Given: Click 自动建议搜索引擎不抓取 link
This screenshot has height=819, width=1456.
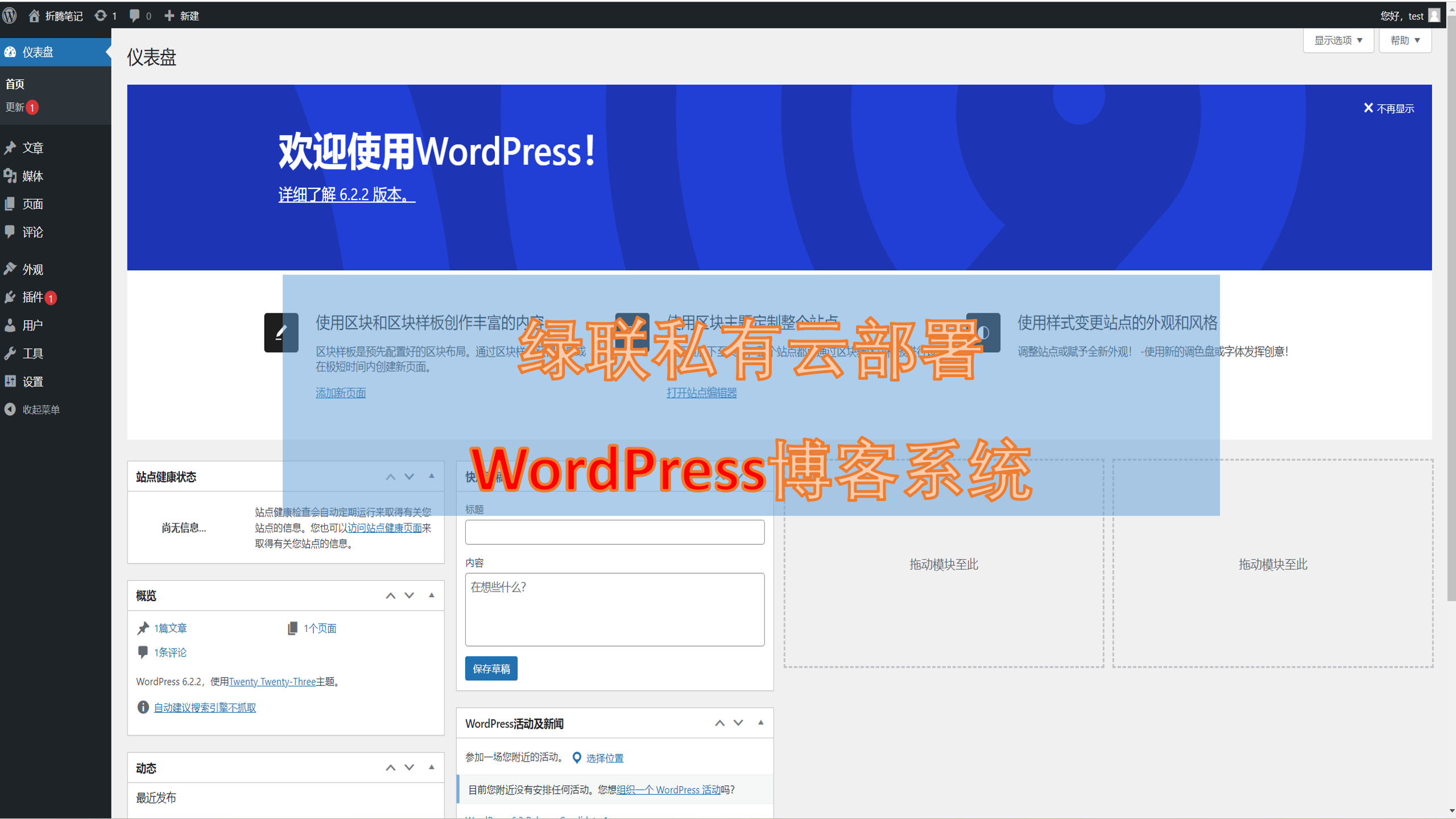Looking at the screenshot, I should click(205, 707).
